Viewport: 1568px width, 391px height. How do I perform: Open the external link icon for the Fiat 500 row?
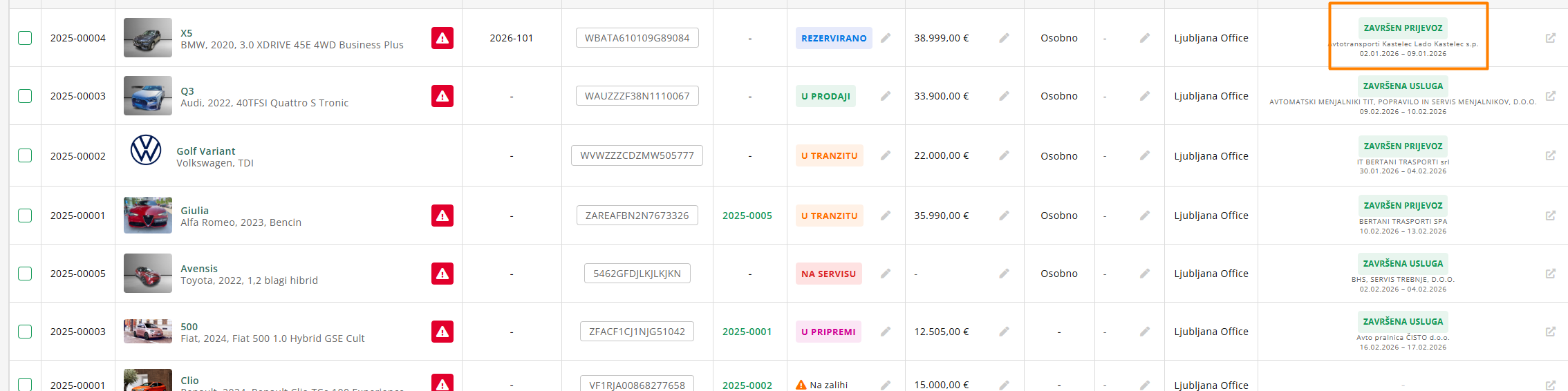click(x=1551, y=332)
